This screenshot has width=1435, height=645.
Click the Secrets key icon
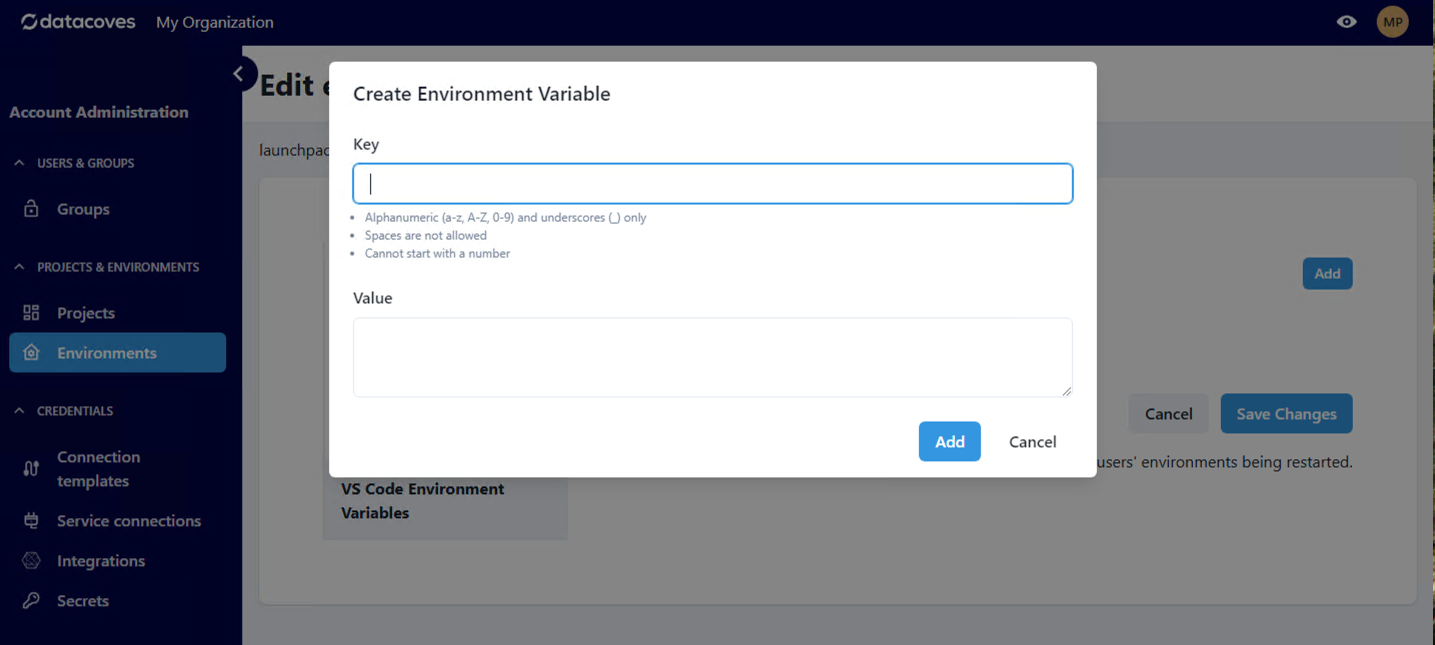click(x=31, y=601)
